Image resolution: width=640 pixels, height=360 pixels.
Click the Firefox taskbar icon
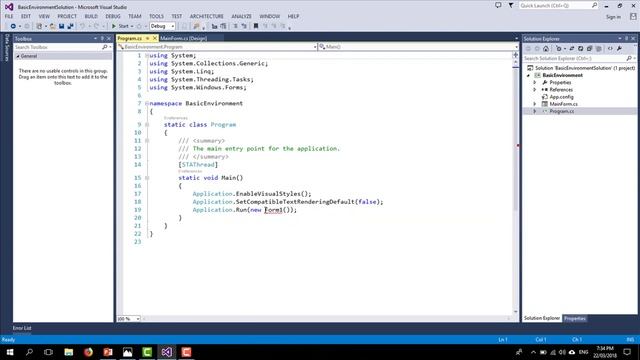click(88, 352)
